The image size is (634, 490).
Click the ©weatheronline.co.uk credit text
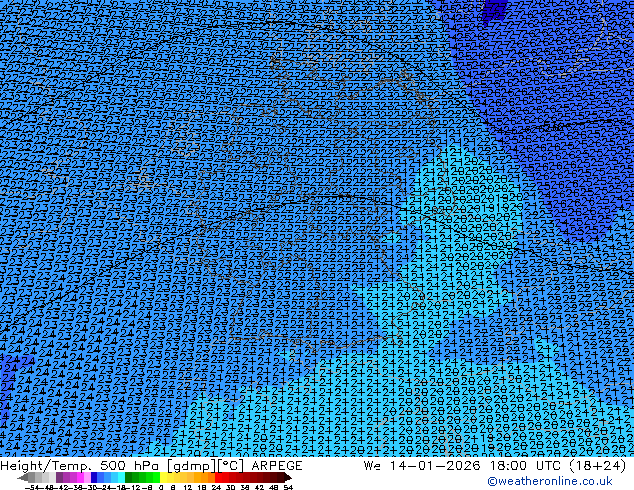(x=550, y=481)
